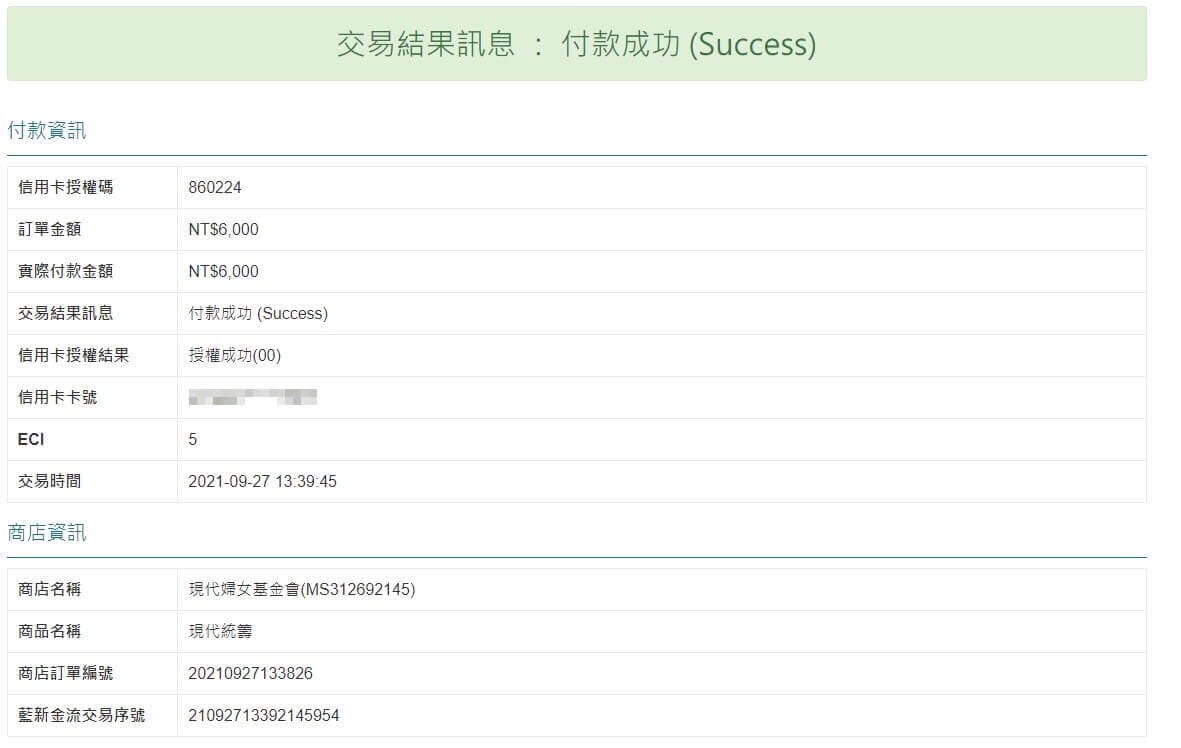Image resolution: width=1181 pixels, height=748 pixels.
Task: Click the 信用卡授權碼 row label
Action: [x=65, y=187]
